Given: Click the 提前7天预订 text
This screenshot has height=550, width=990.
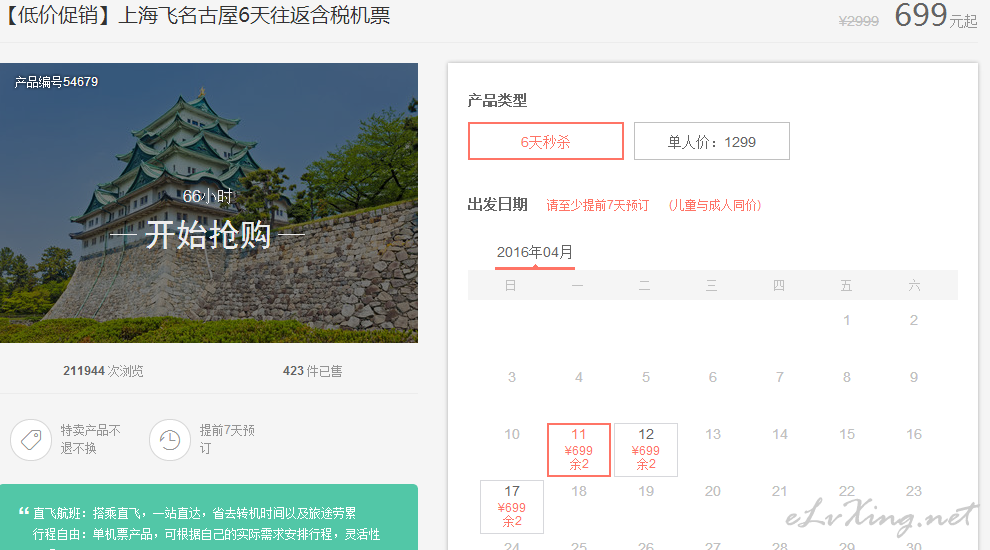Looking at the screenshot, I should (x=227, y=439).
